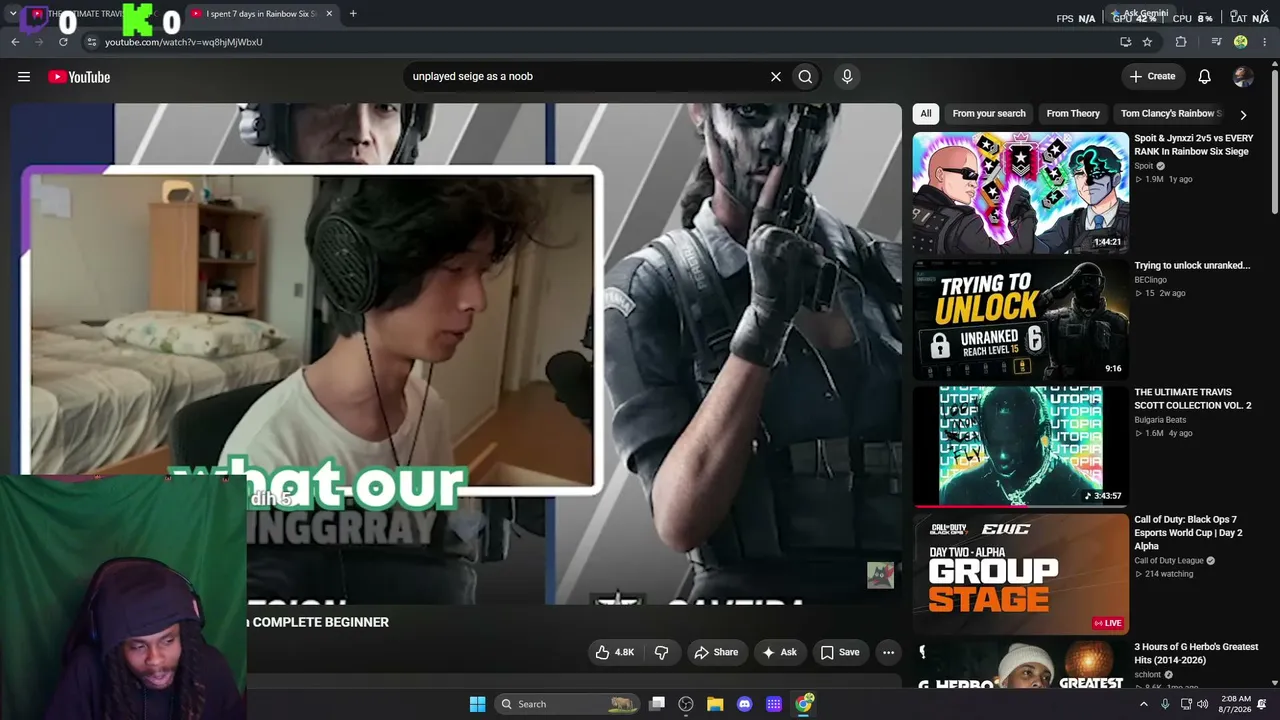Click the video player area
The width and height of the screenshot is (1280, 720).
point(456,354)
